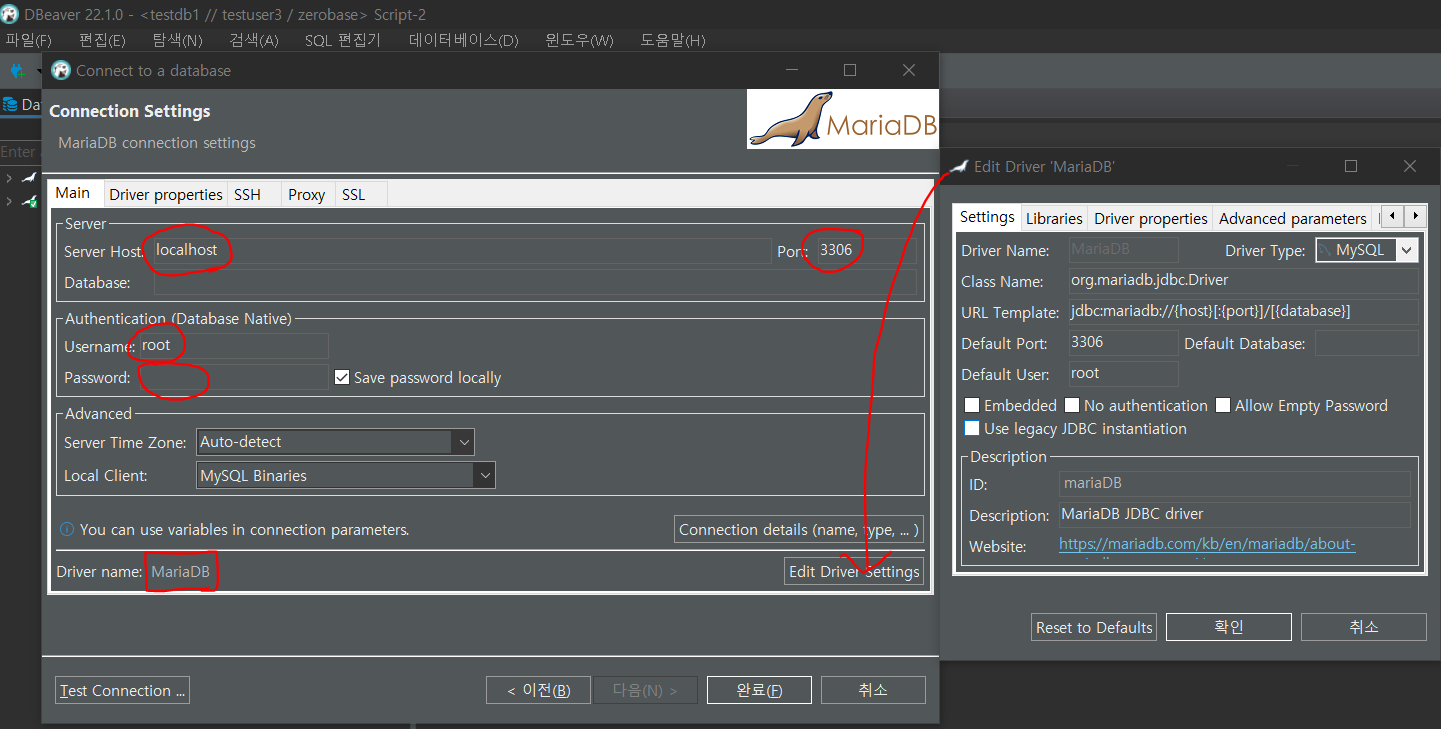Image resolution: width=1441 pixels, height=729 pixels.
Task: Switch to Libraries tab in Edit Driver
Action: pos(1054,218)
